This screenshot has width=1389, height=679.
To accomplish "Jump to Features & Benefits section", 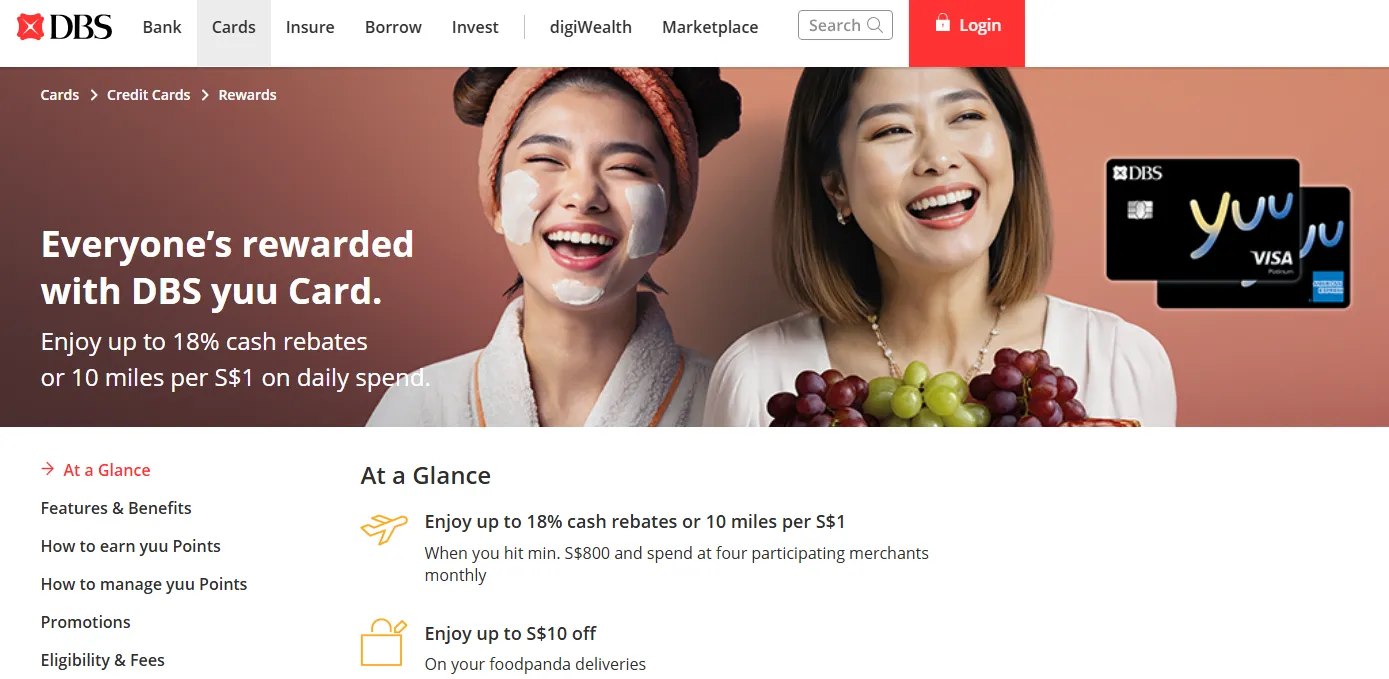I will tap(116, 508).
